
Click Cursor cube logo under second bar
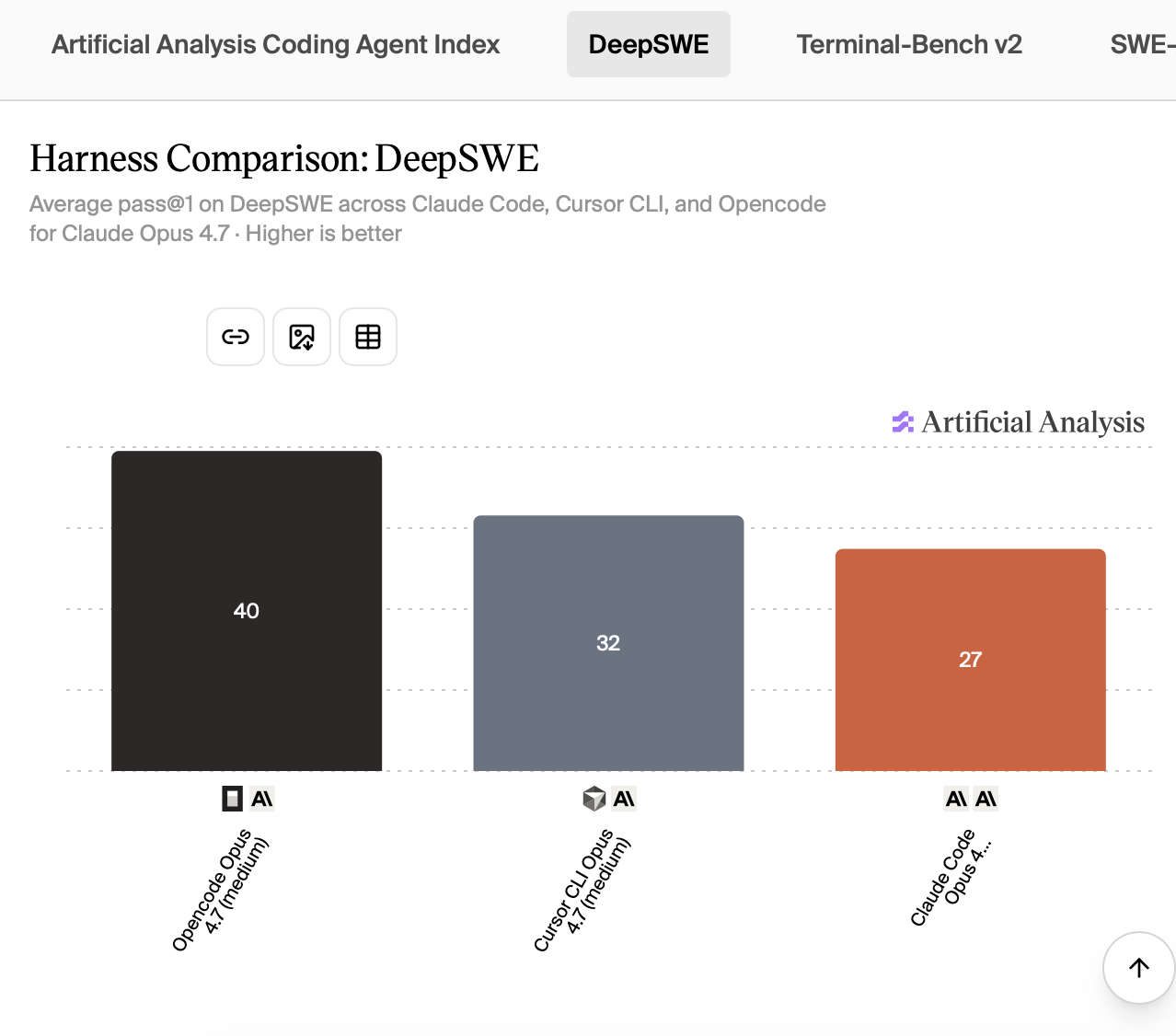coord(594,799)
